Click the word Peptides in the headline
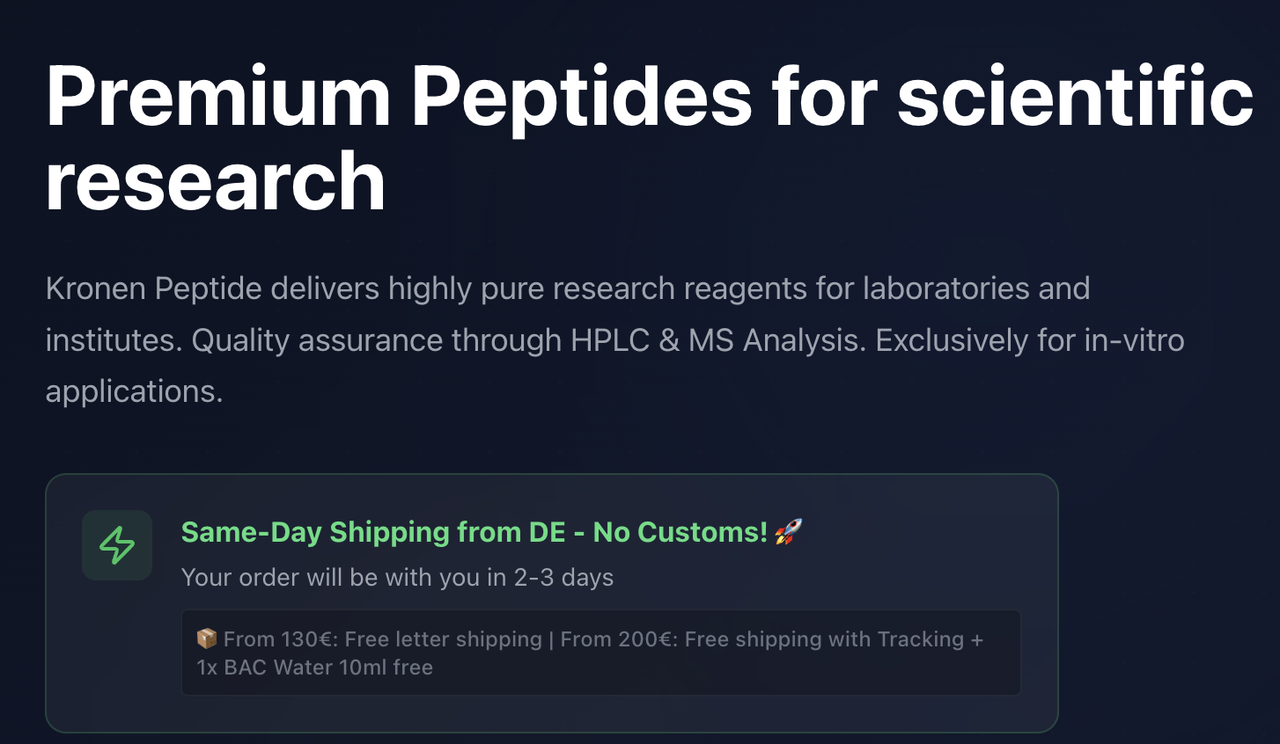 point(581,97)
